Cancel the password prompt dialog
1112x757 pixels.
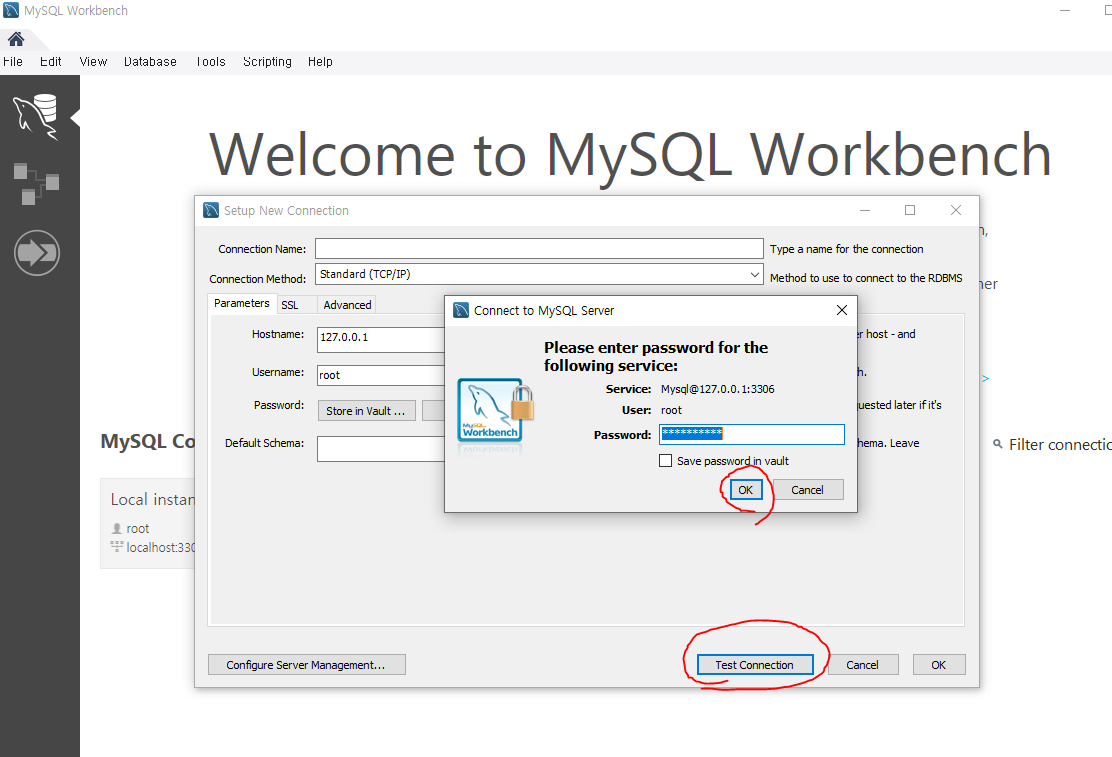(807, 490)
